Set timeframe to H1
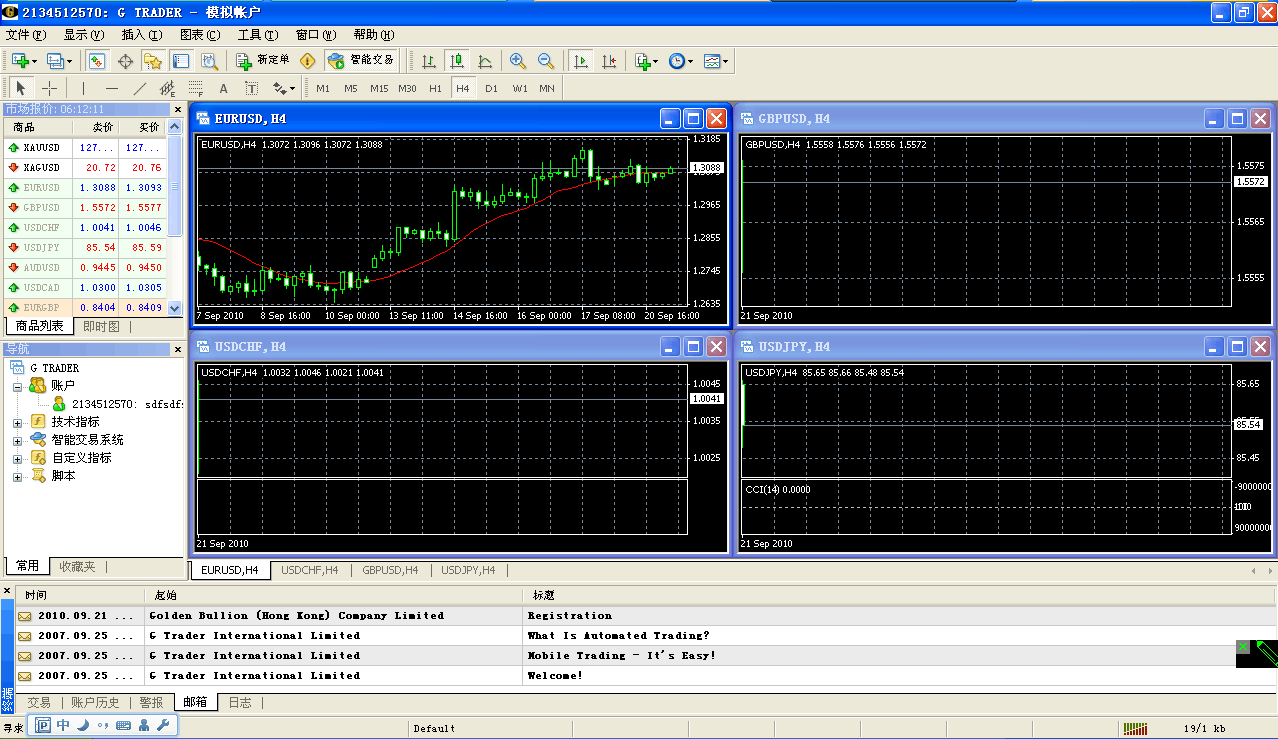The image size is (1278, 739). [435, 88]
